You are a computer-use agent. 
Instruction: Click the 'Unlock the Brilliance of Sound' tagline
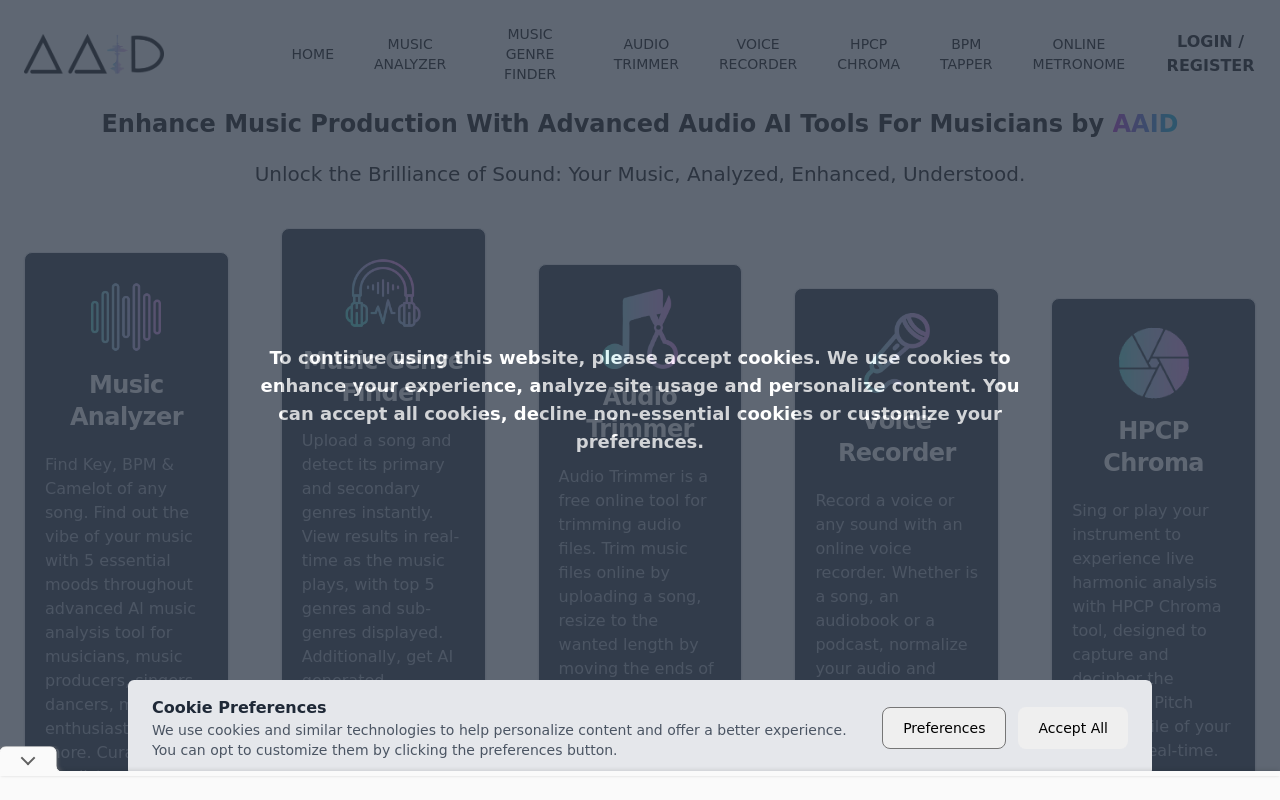pos(640,174)
